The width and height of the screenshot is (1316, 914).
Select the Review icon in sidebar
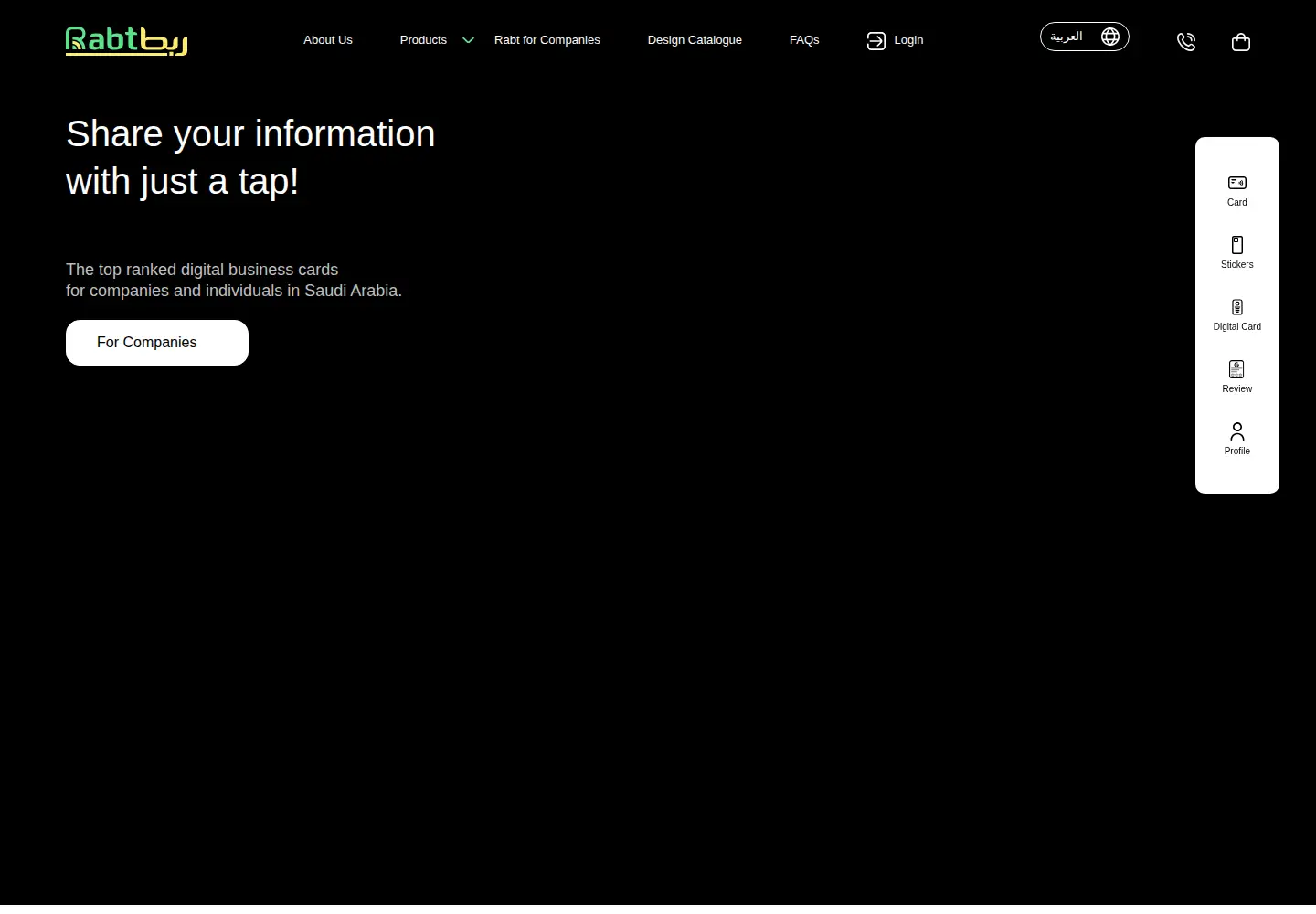point(1237,369)
